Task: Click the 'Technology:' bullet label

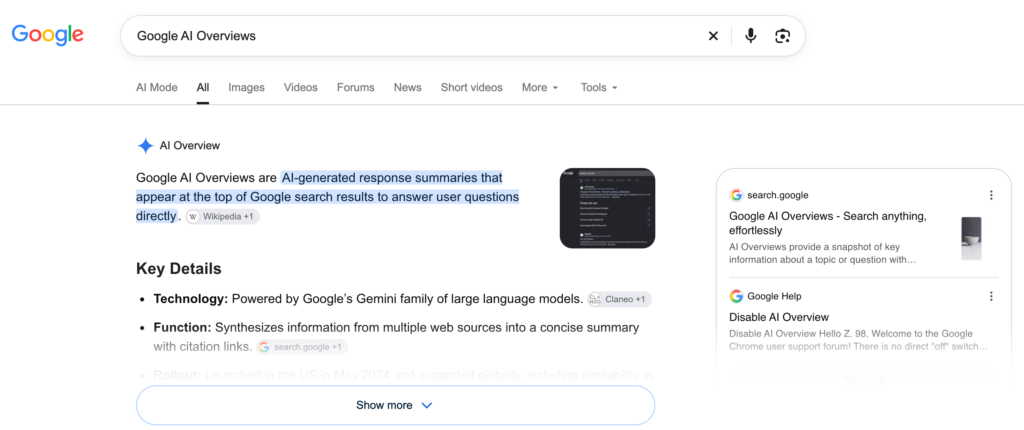Action: [x=191, y=299]
